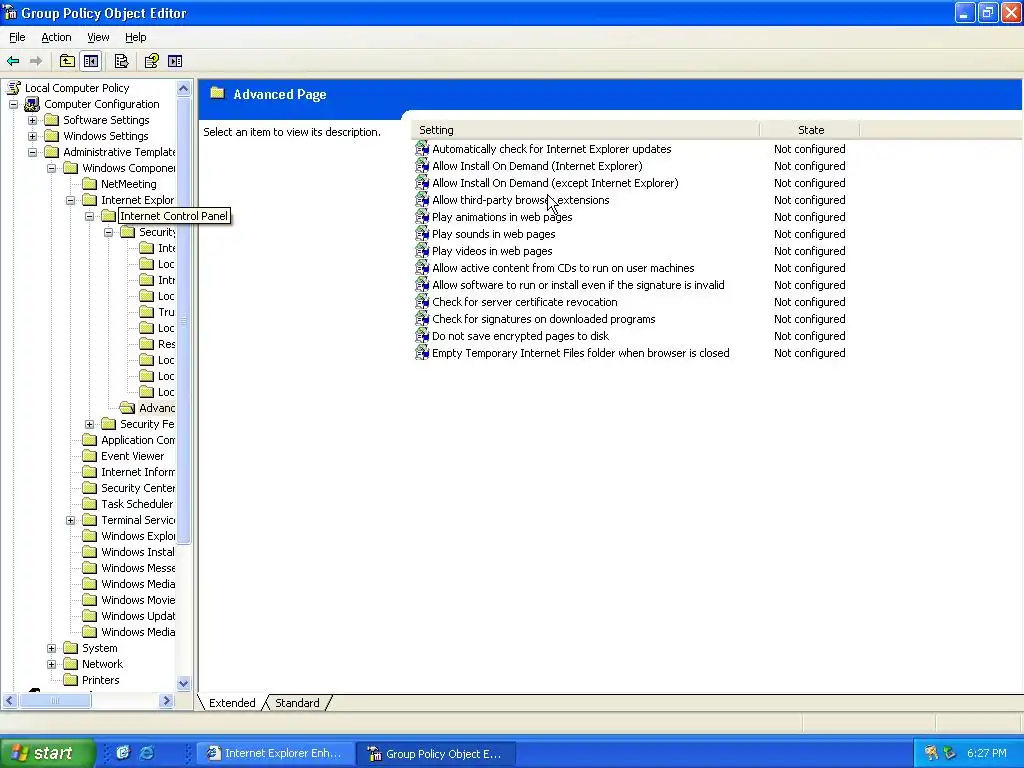This screenshot has height=768, width=1024.
Task: Collapse the Windows Components node
Action: coord(51,168)
